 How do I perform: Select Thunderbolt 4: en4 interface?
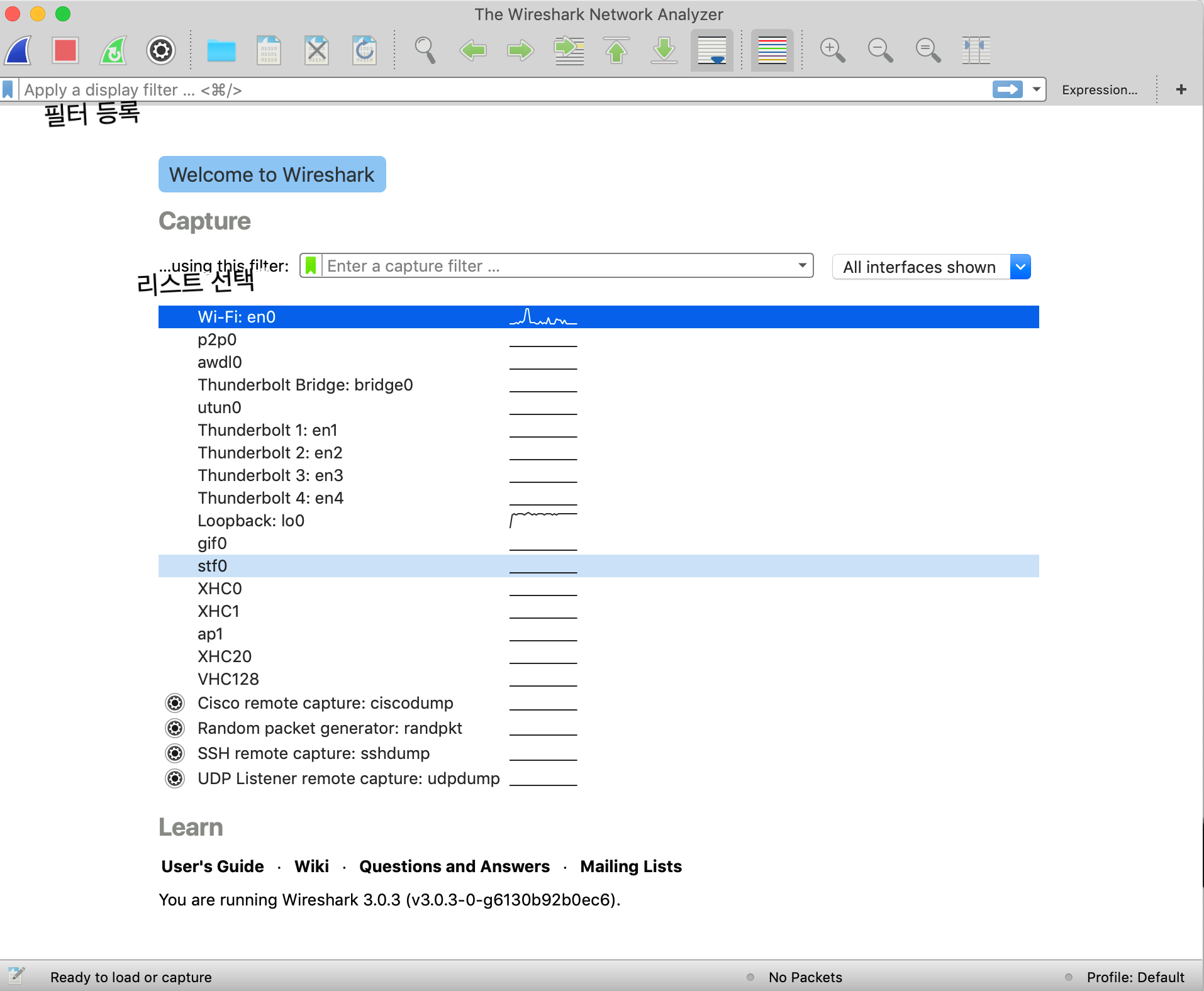pos(599,498)
